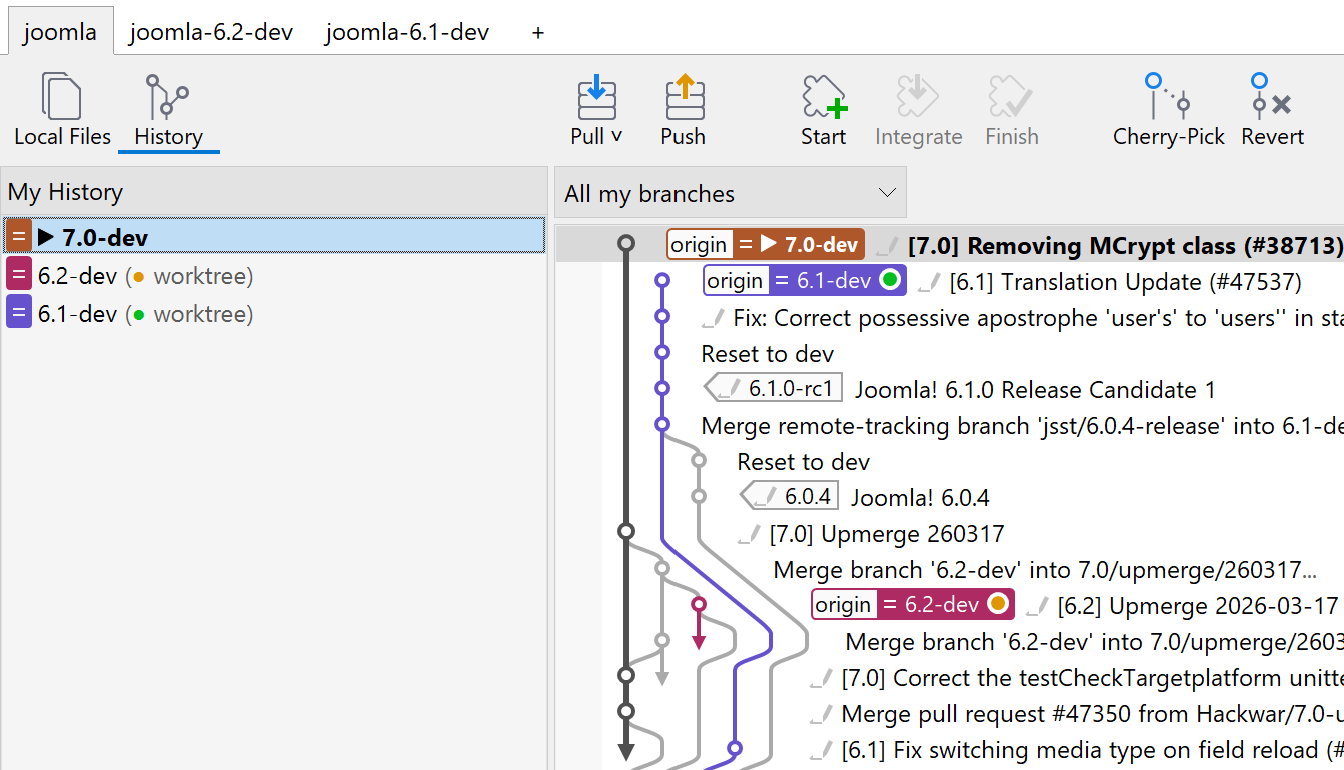This screenshot has height=770, width=1344.
Task: Click the pink color swatch next to 6.2-dev
Action: 18,275
